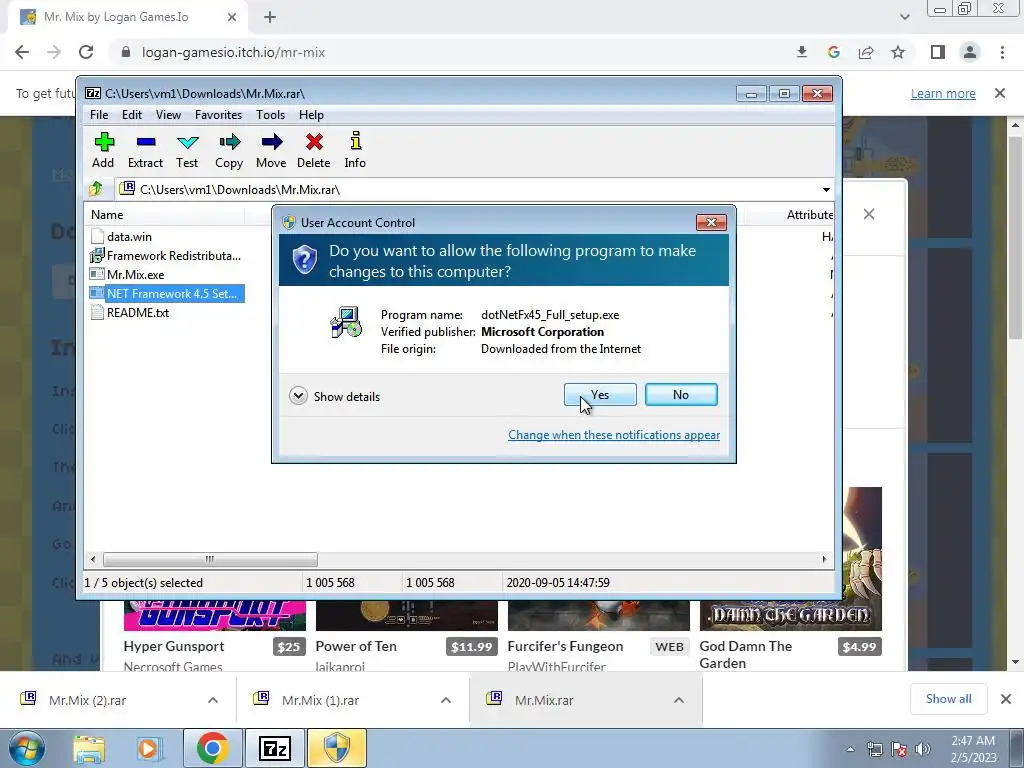
Task: Open the address path dropdown arrow
Action: [826, 190]
